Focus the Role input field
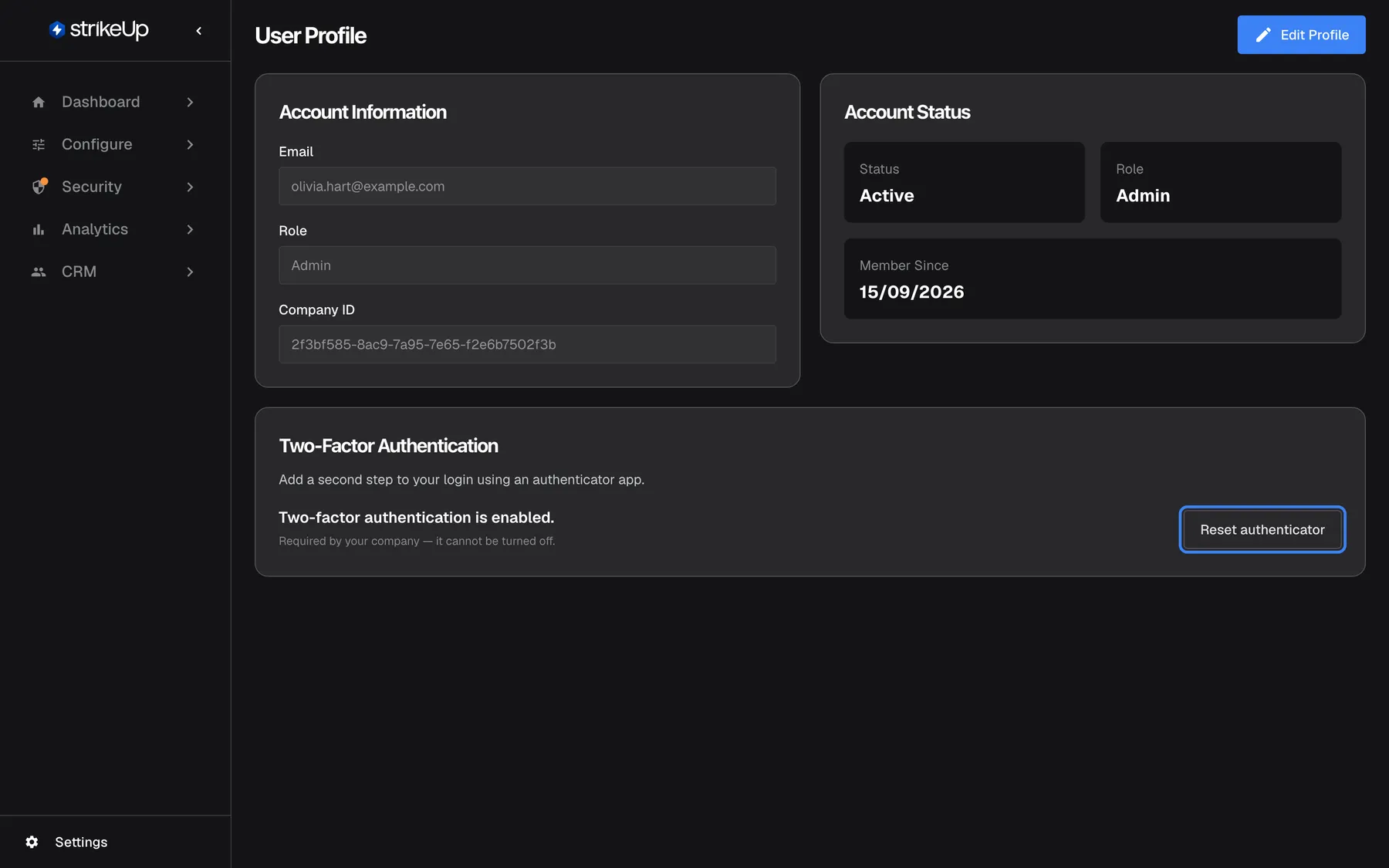Image resolution: width=1389 pixels, height=868 pixels. click(x=527, y=265)
